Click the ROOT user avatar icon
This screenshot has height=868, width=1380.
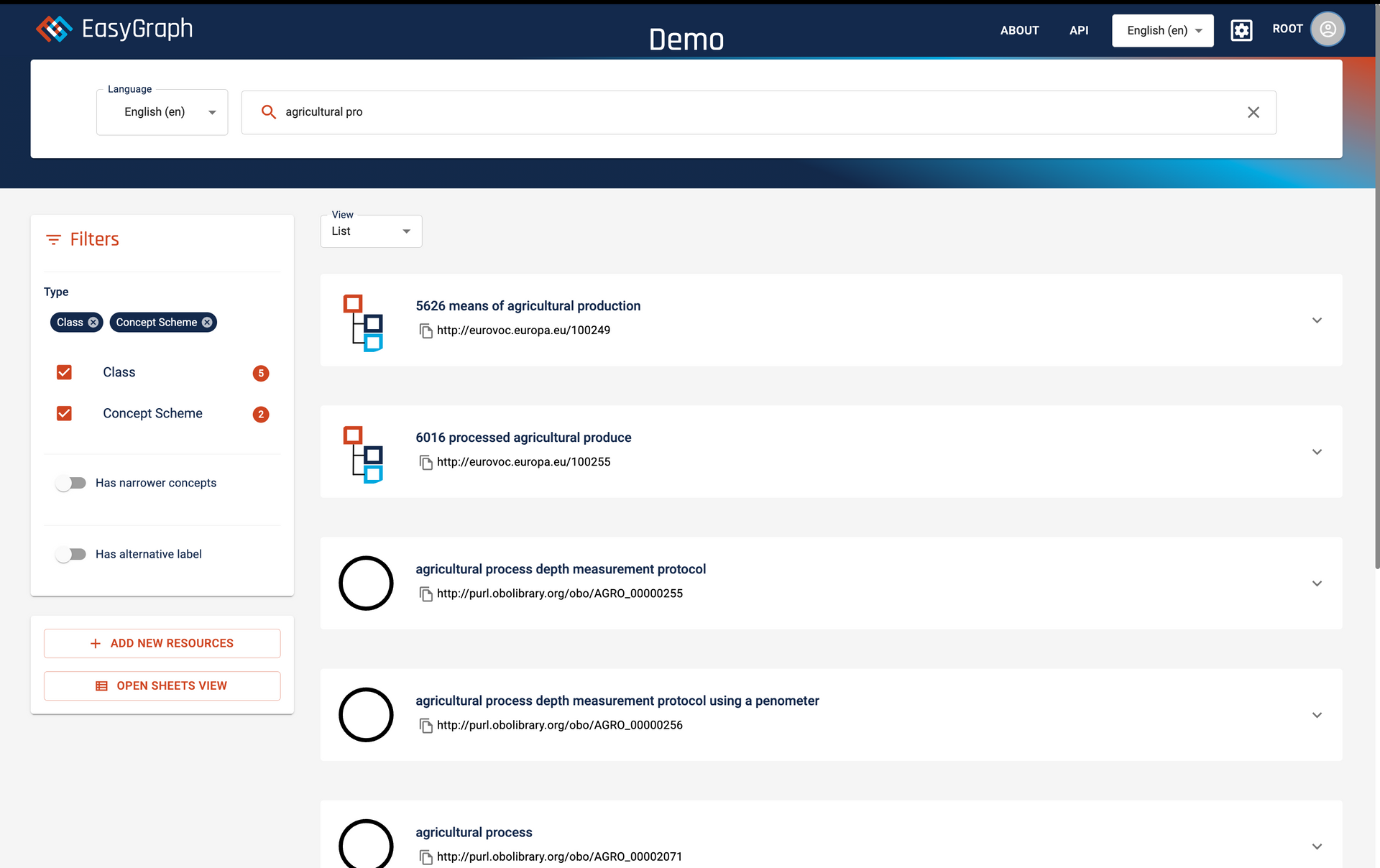tap(1327, 29)
